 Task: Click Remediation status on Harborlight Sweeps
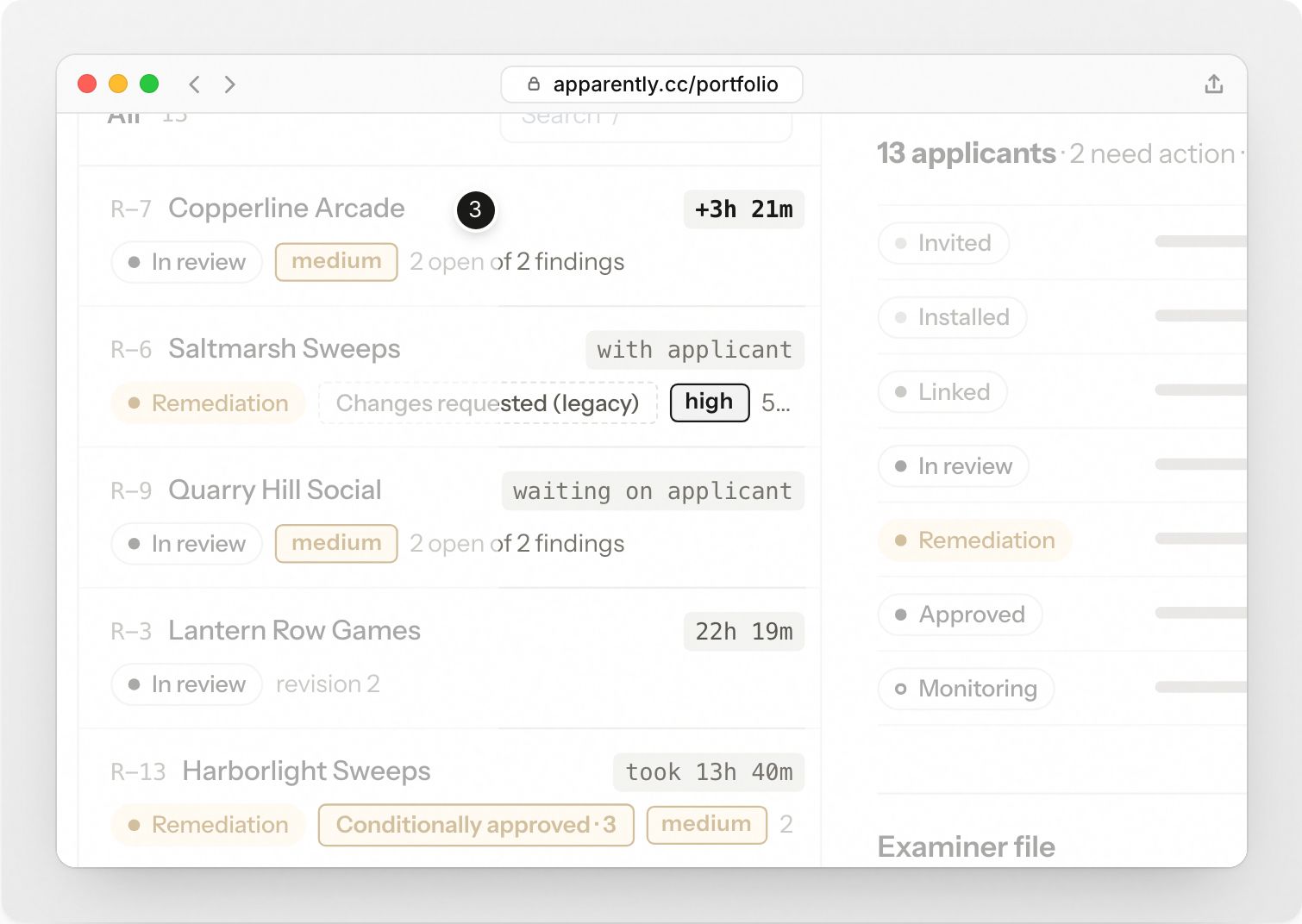click(208, 825)
